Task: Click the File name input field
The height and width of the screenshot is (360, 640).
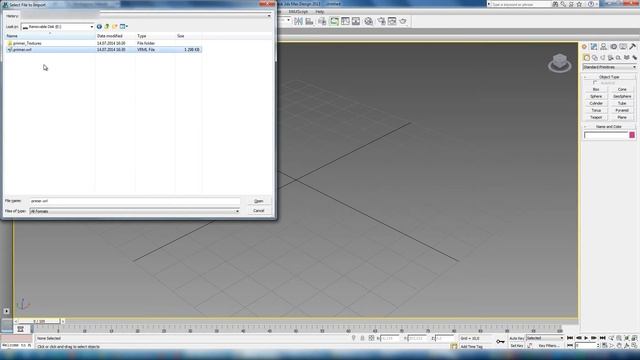Action: 135,201
